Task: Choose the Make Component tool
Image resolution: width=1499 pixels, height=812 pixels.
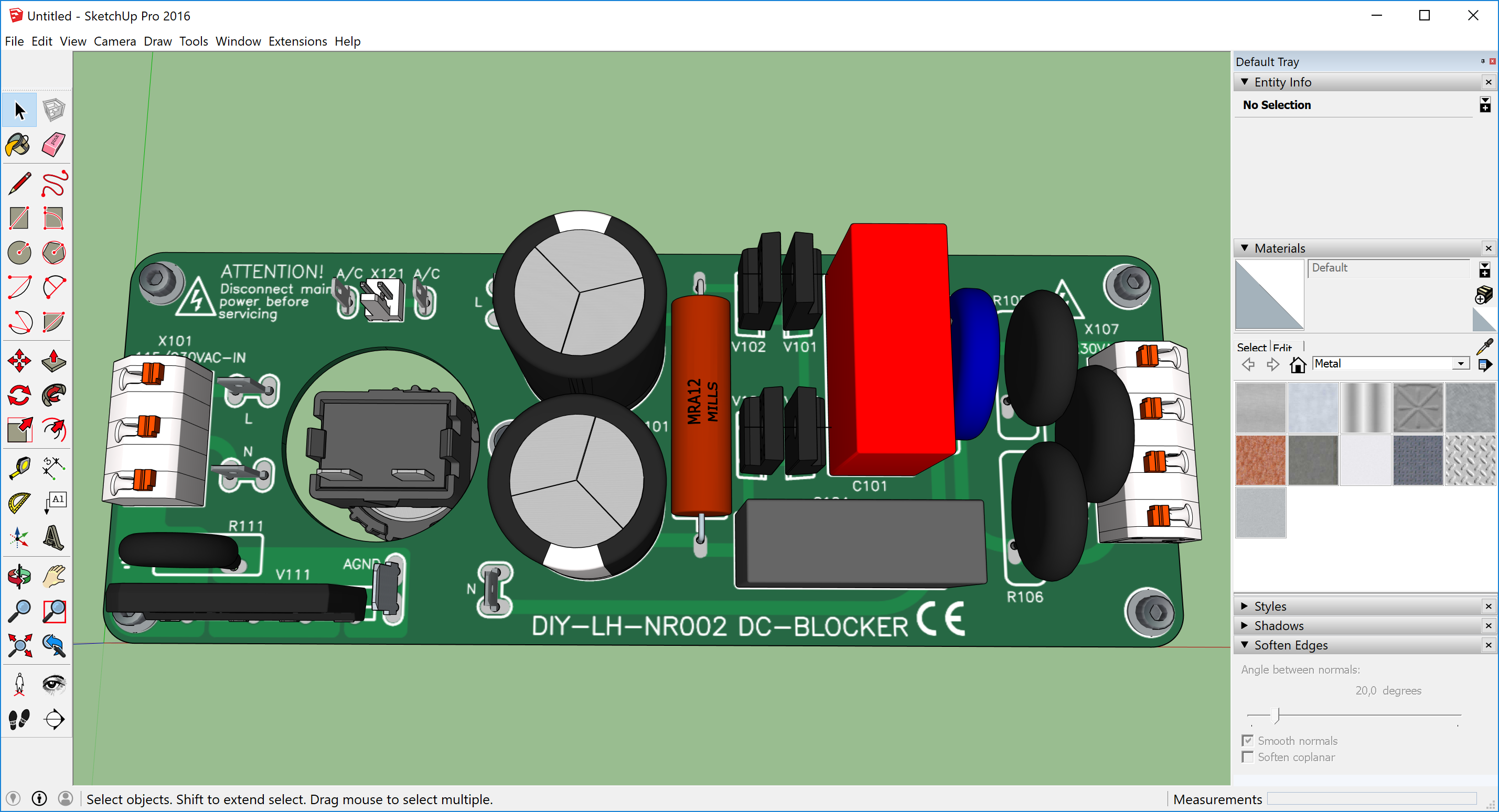Action: [53, 110]
